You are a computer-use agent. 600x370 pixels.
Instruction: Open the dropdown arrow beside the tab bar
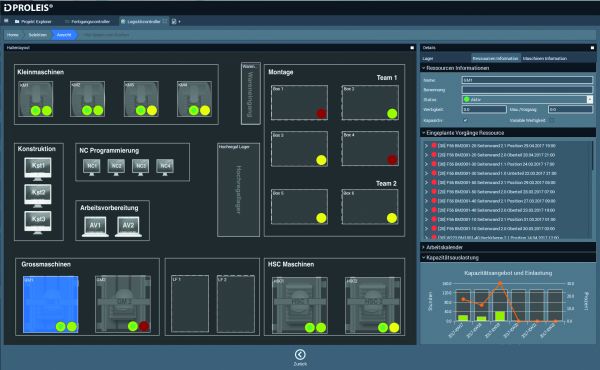179,22
